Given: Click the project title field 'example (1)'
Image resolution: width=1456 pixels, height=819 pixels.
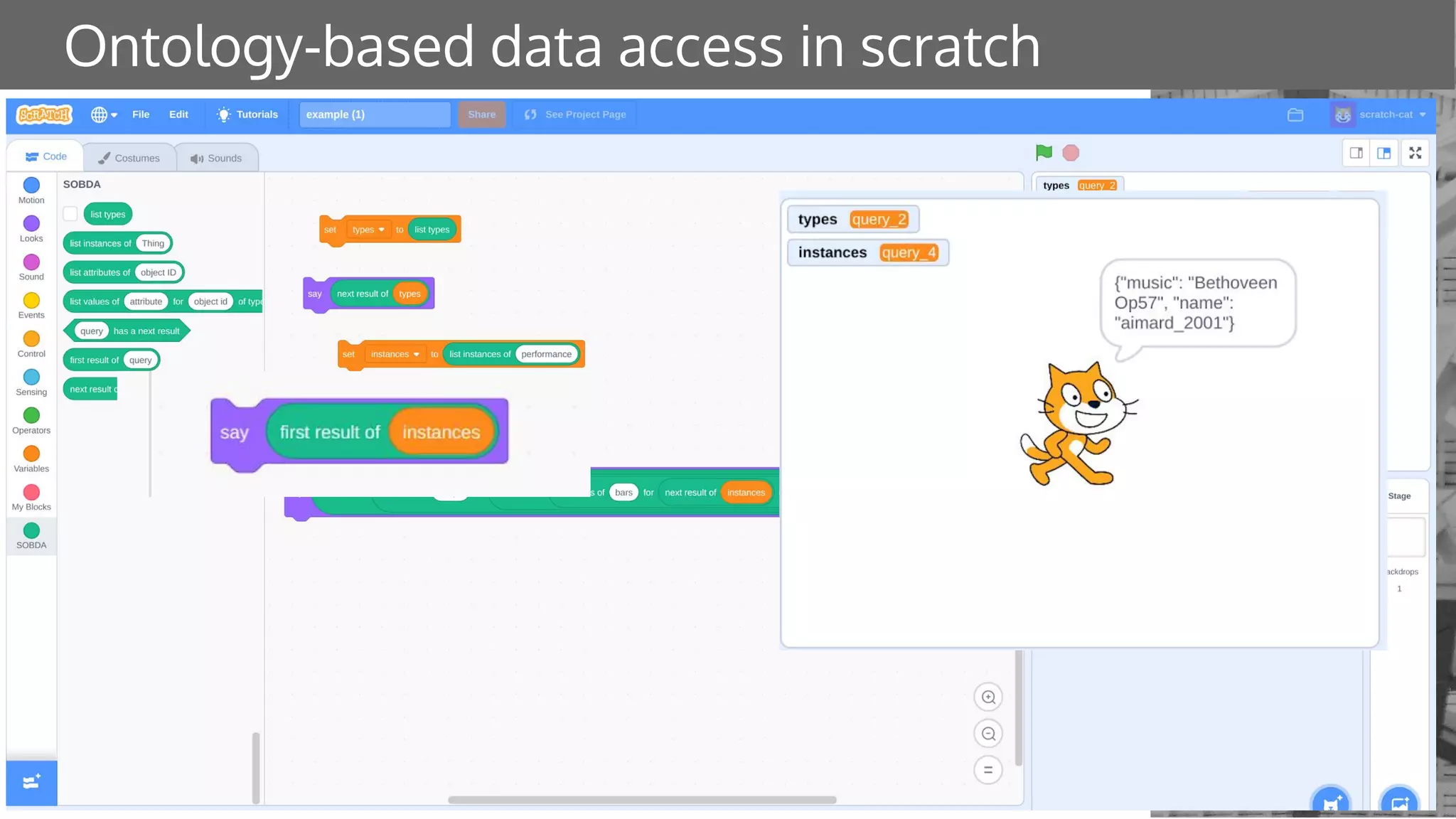Looking at the screenshot, I should (375, 114).
